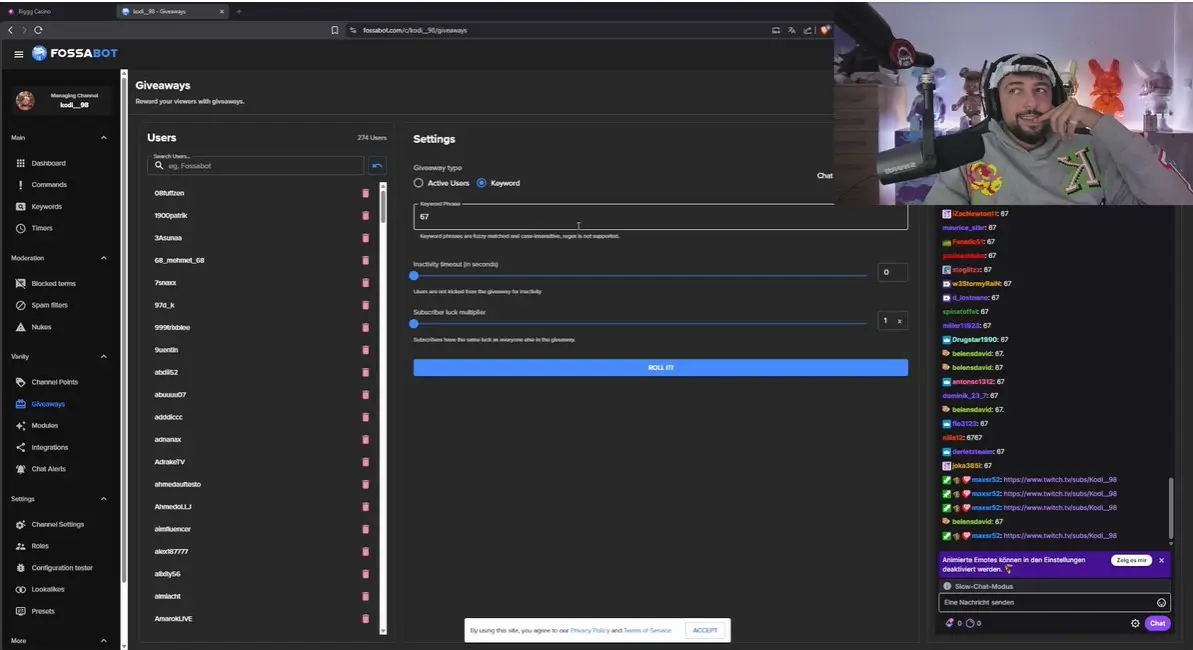This screenshot has height=650, width=1193.
Task: Click the Lookalikes icon
Action: (x=21, y=589)
